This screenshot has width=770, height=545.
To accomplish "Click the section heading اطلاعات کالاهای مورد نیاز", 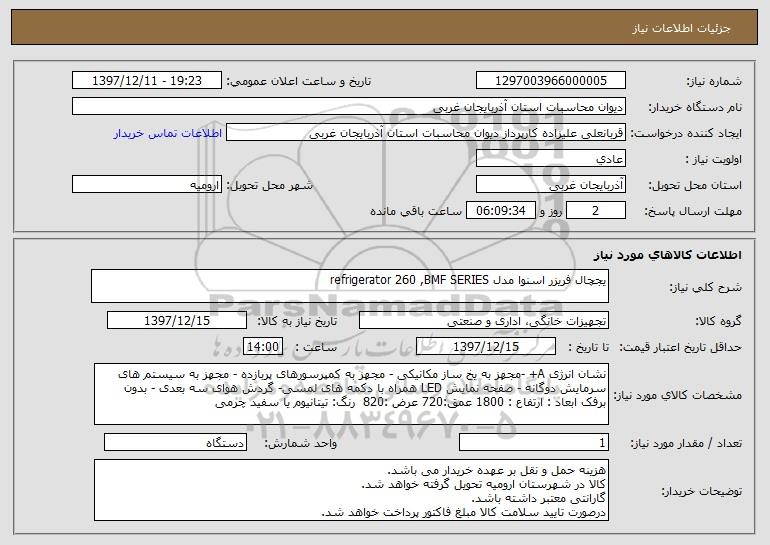I will (x=667, y=255).
